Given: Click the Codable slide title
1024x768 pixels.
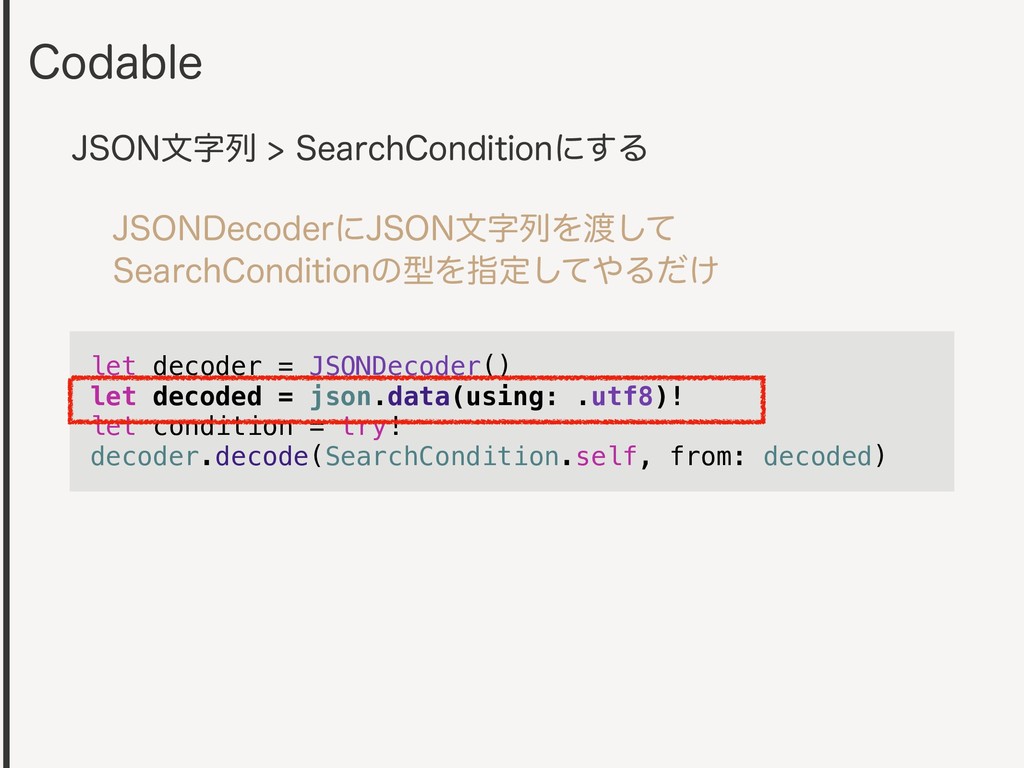Looking at the screenshot, I should click(116, 63).
